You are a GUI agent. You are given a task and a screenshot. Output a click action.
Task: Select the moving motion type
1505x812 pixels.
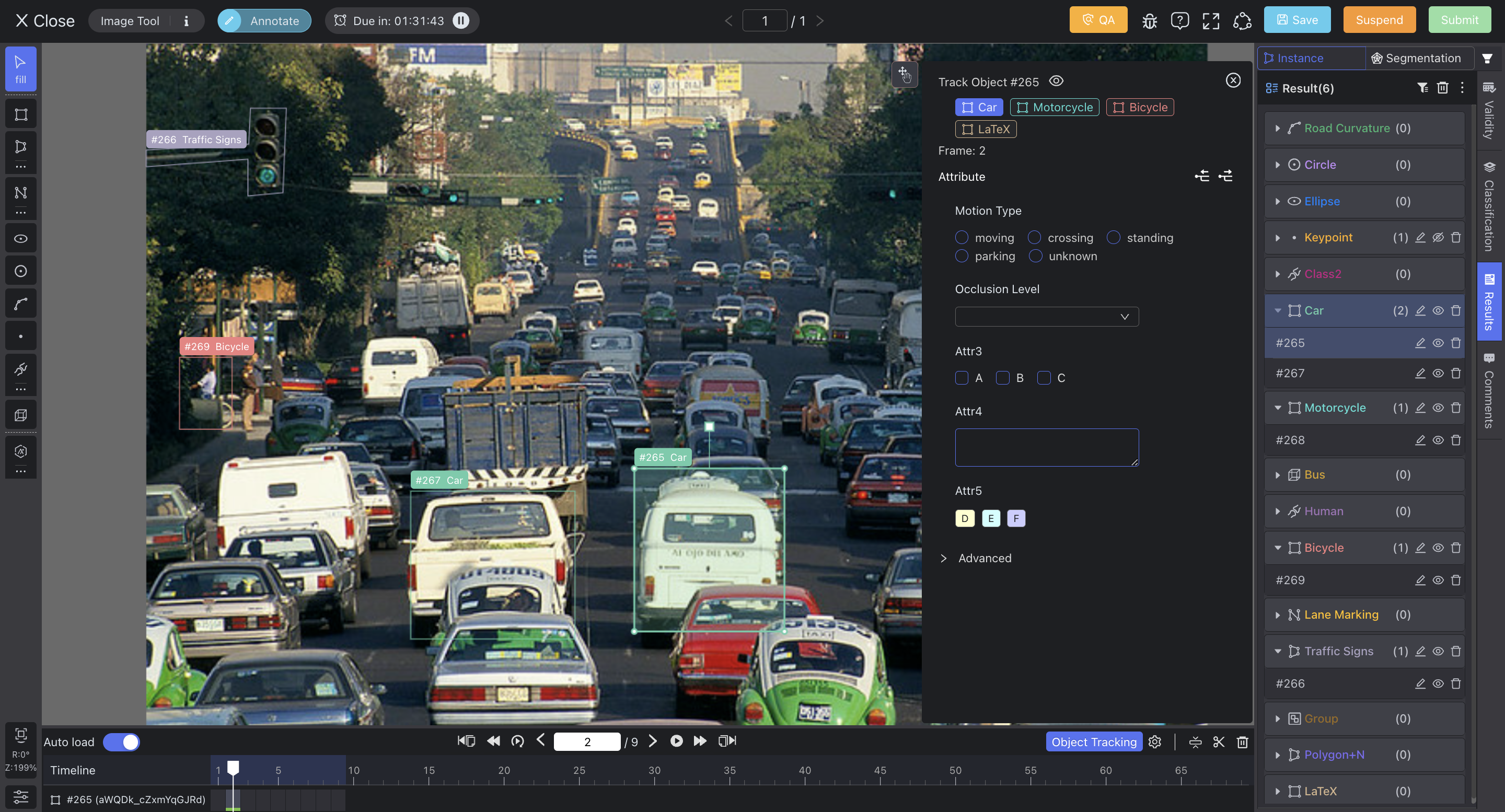pos(962,237)
